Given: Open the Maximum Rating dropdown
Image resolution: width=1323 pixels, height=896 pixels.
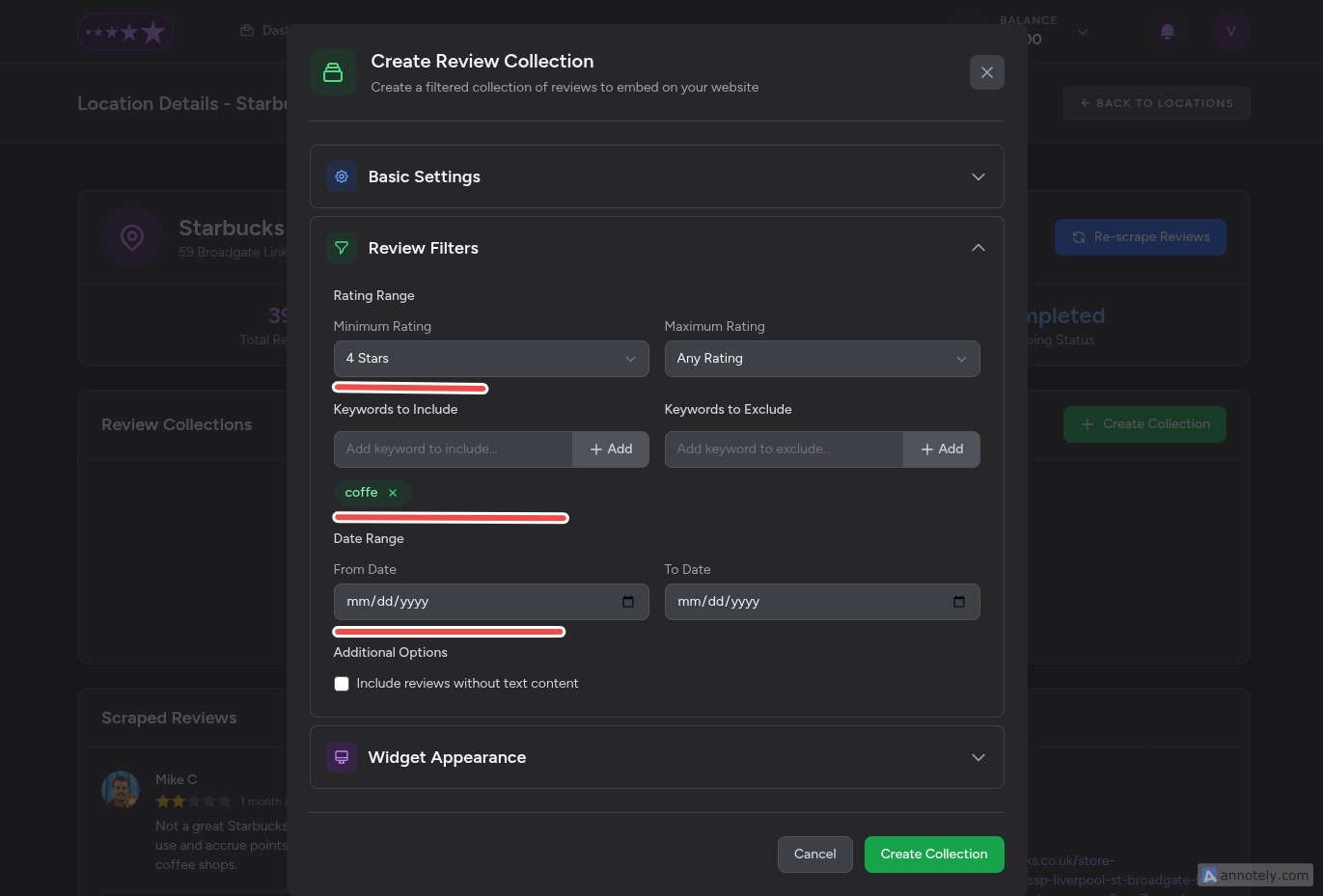Looking at the screenshot, I should tap(822, 358).
